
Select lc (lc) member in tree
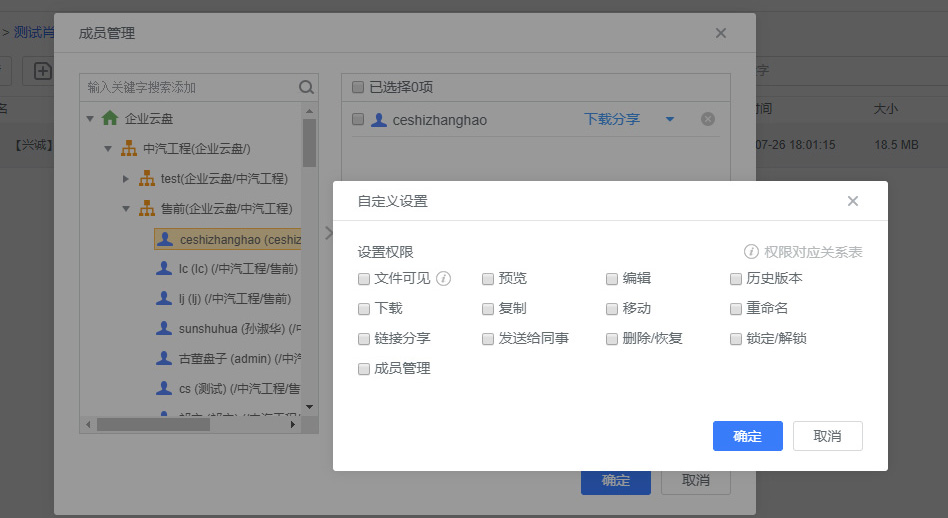[237, 268]
